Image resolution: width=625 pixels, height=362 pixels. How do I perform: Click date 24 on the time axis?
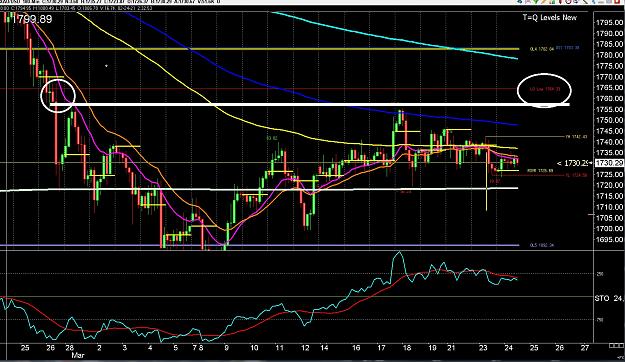point(508,348)
